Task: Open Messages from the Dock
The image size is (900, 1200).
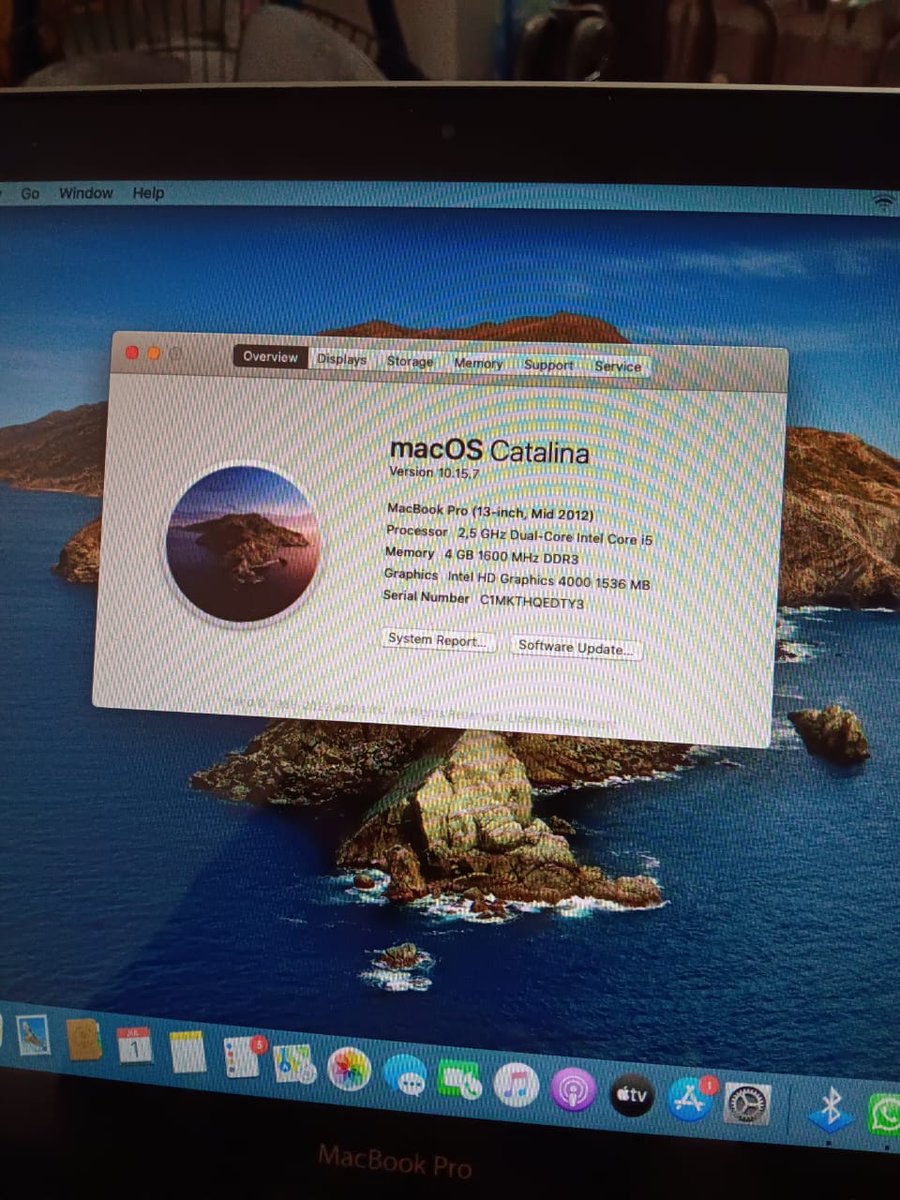Action: tap(405, 1075)
